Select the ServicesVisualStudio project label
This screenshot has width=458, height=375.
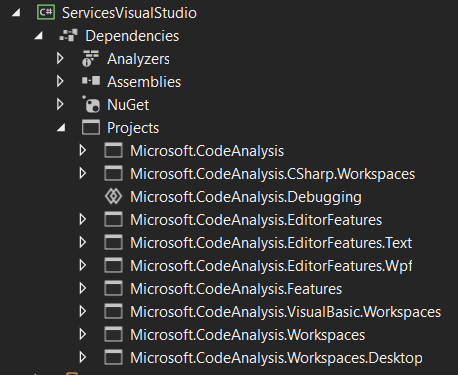(129, 13)
